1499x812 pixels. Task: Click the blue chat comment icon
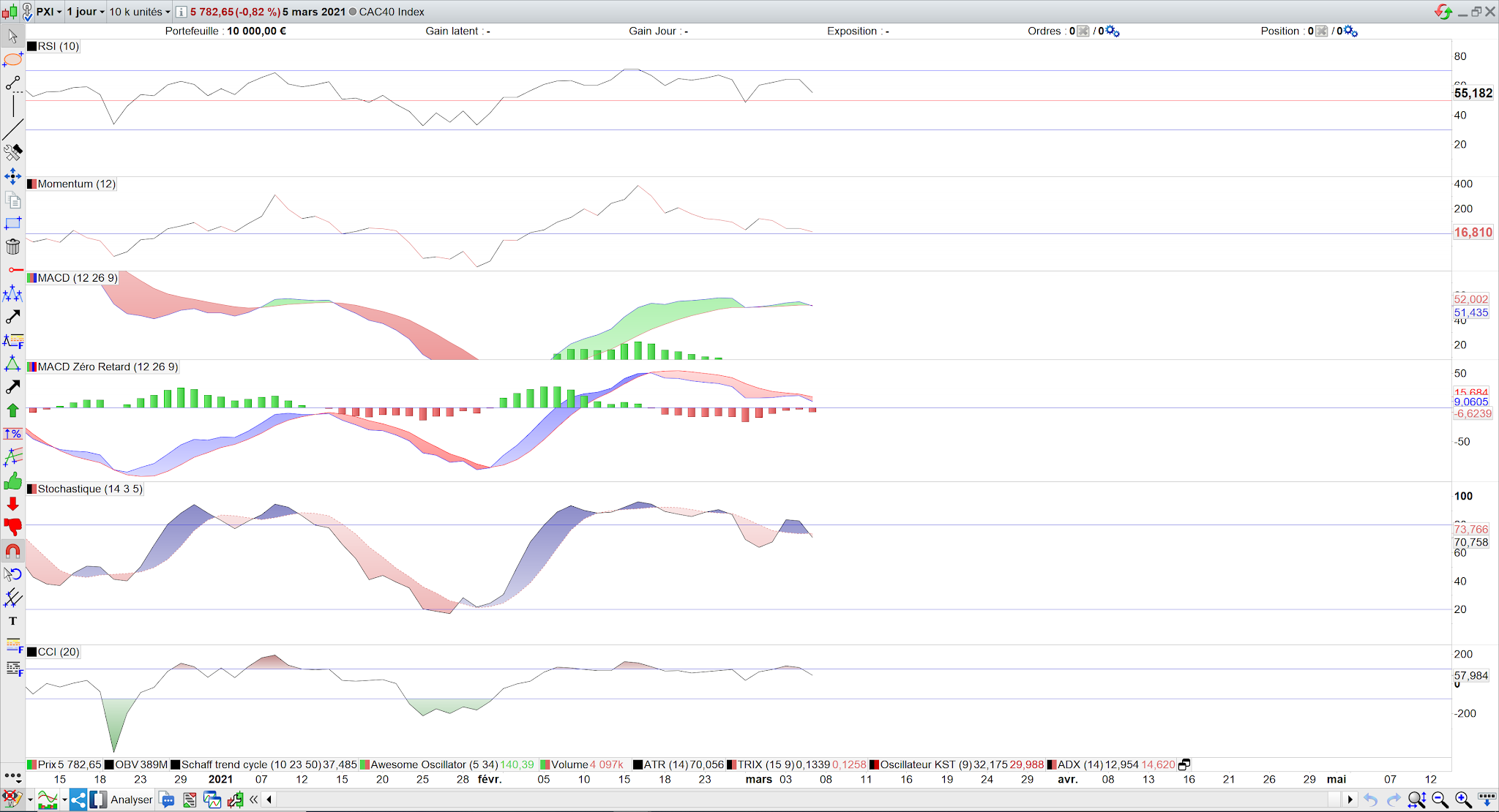167,800
